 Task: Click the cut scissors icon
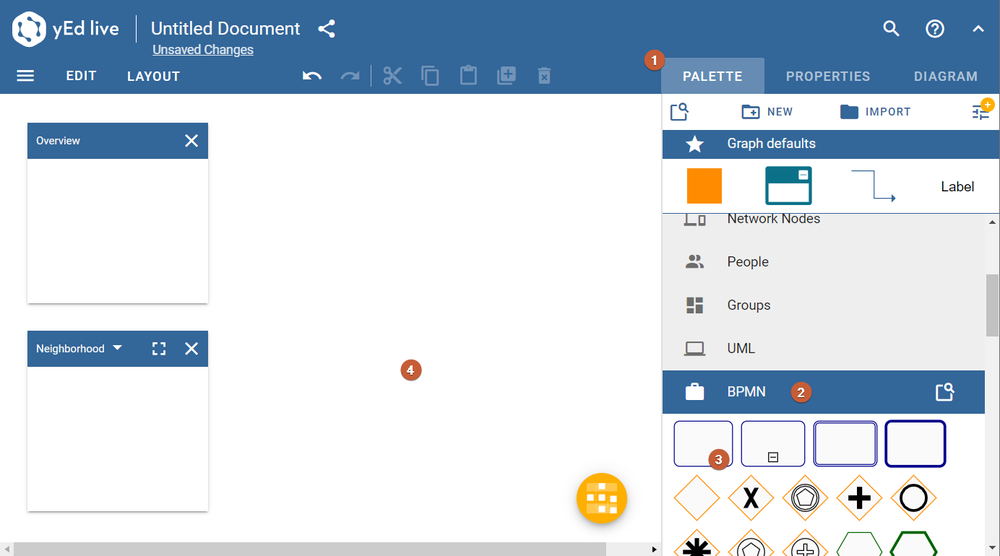pyautogui.click(x=392, y=76)
